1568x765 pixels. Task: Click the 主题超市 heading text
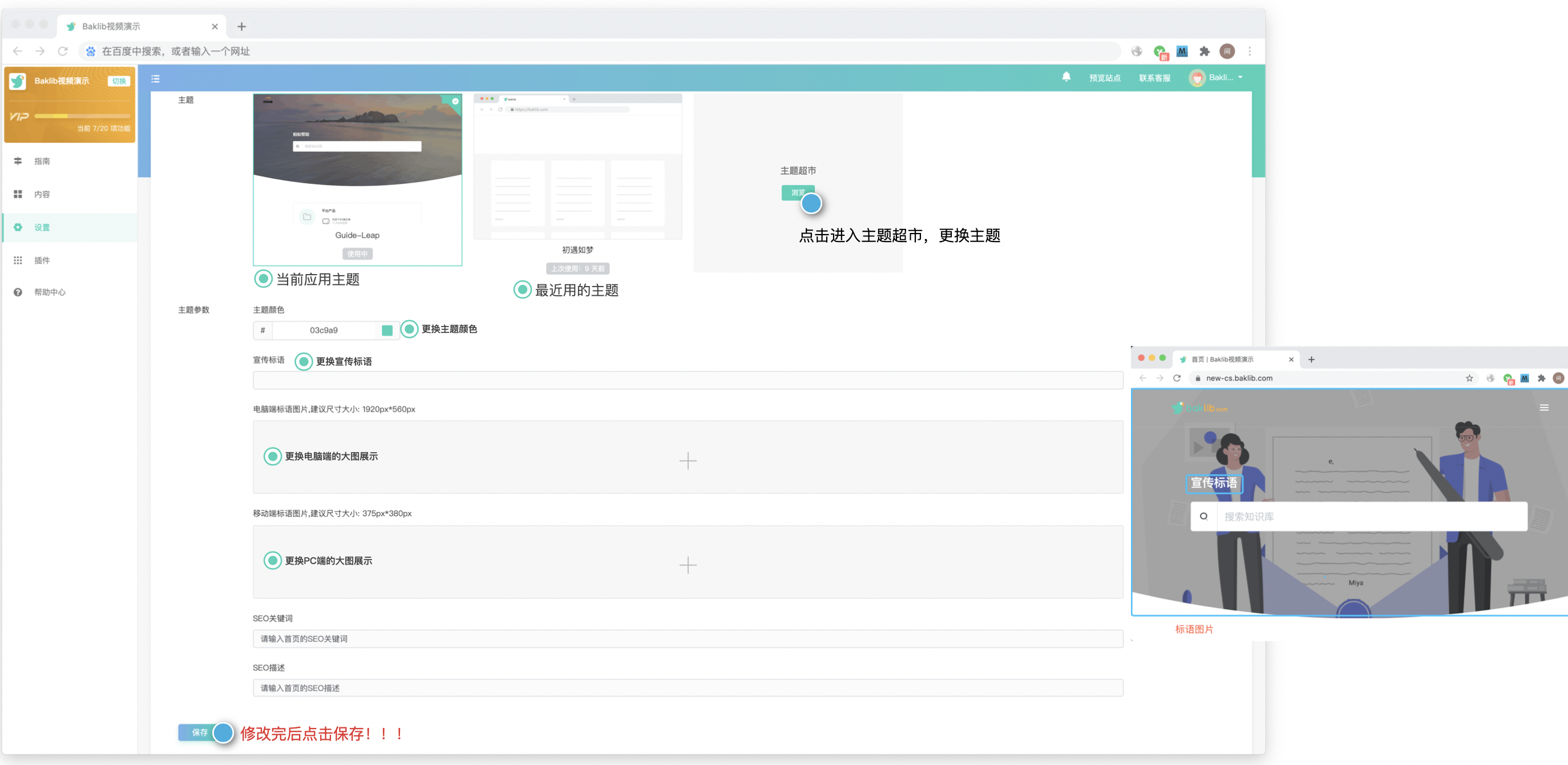(798, 171)
